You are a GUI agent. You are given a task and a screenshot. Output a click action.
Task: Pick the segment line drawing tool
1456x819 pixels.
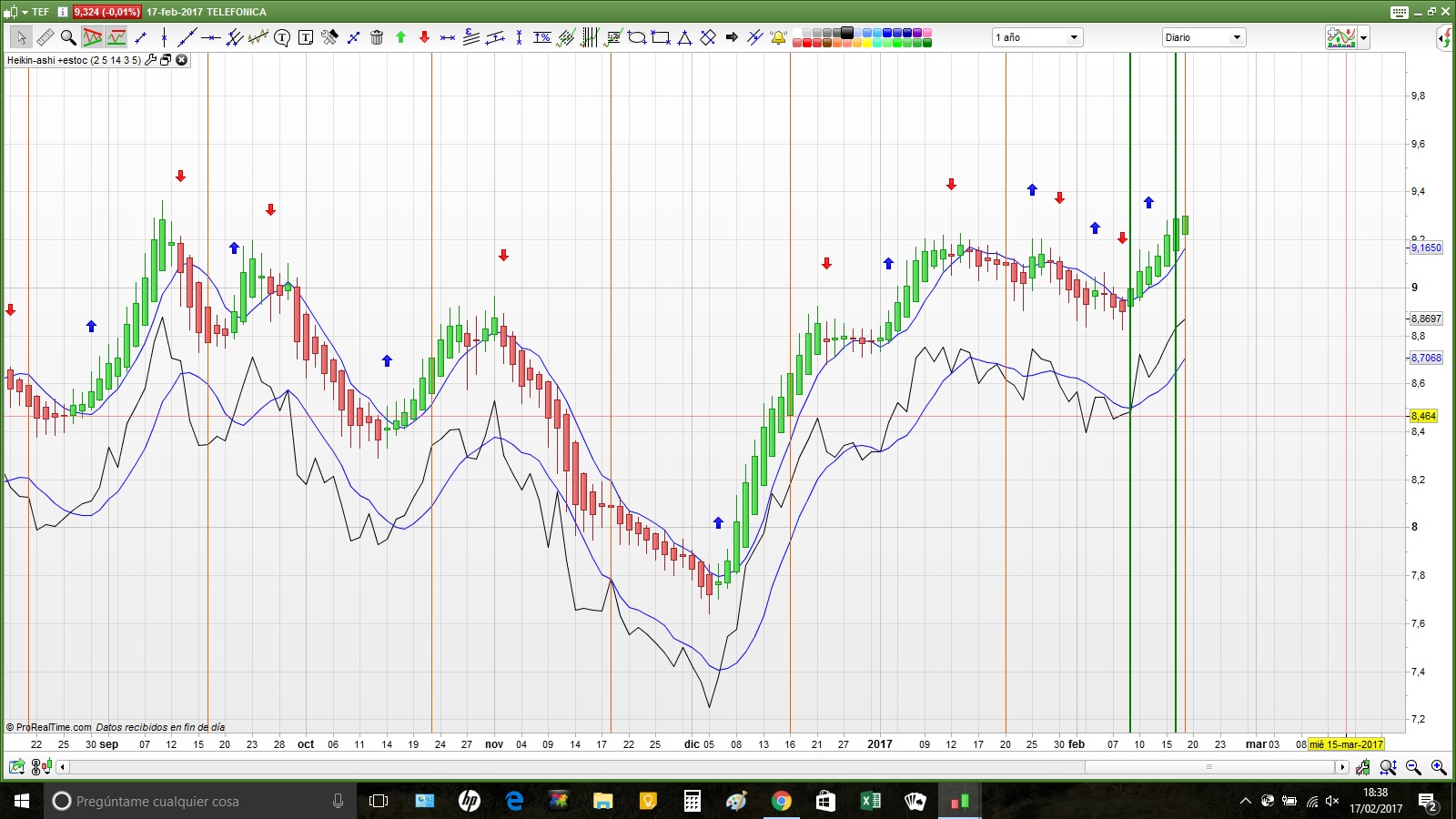[x=140, y=37]
